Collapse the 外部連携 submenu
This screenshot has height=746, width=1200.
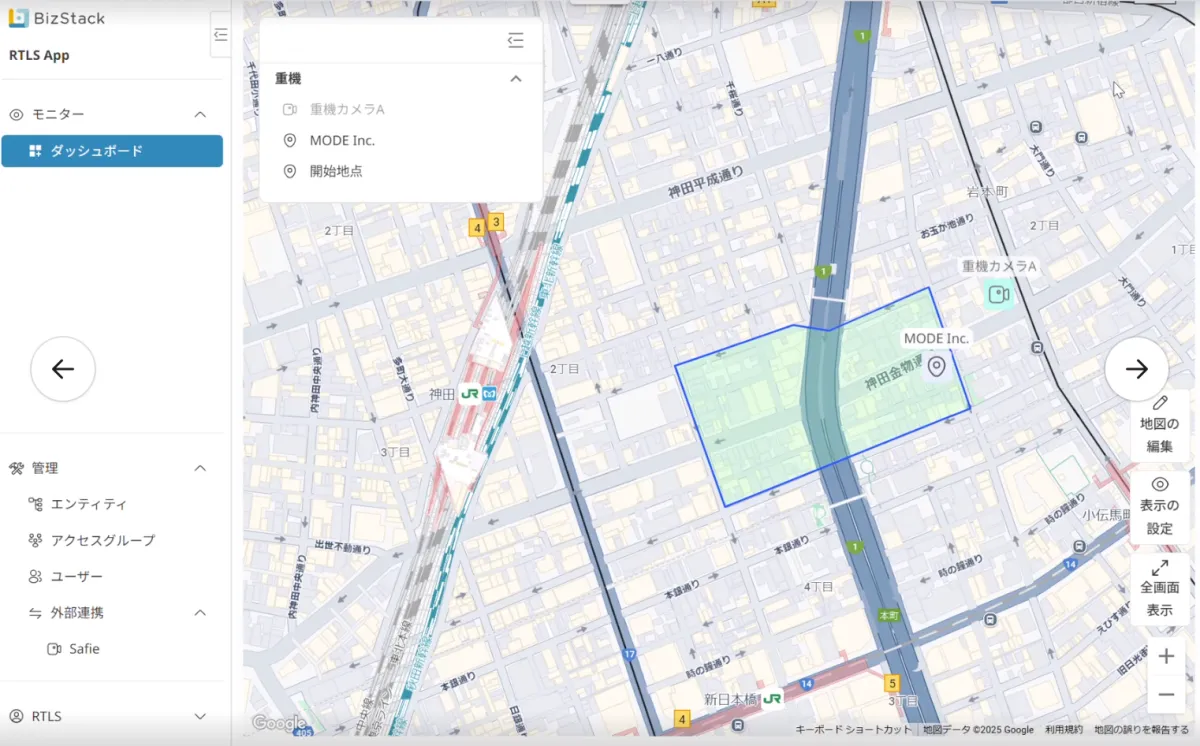tap(200, 612)
